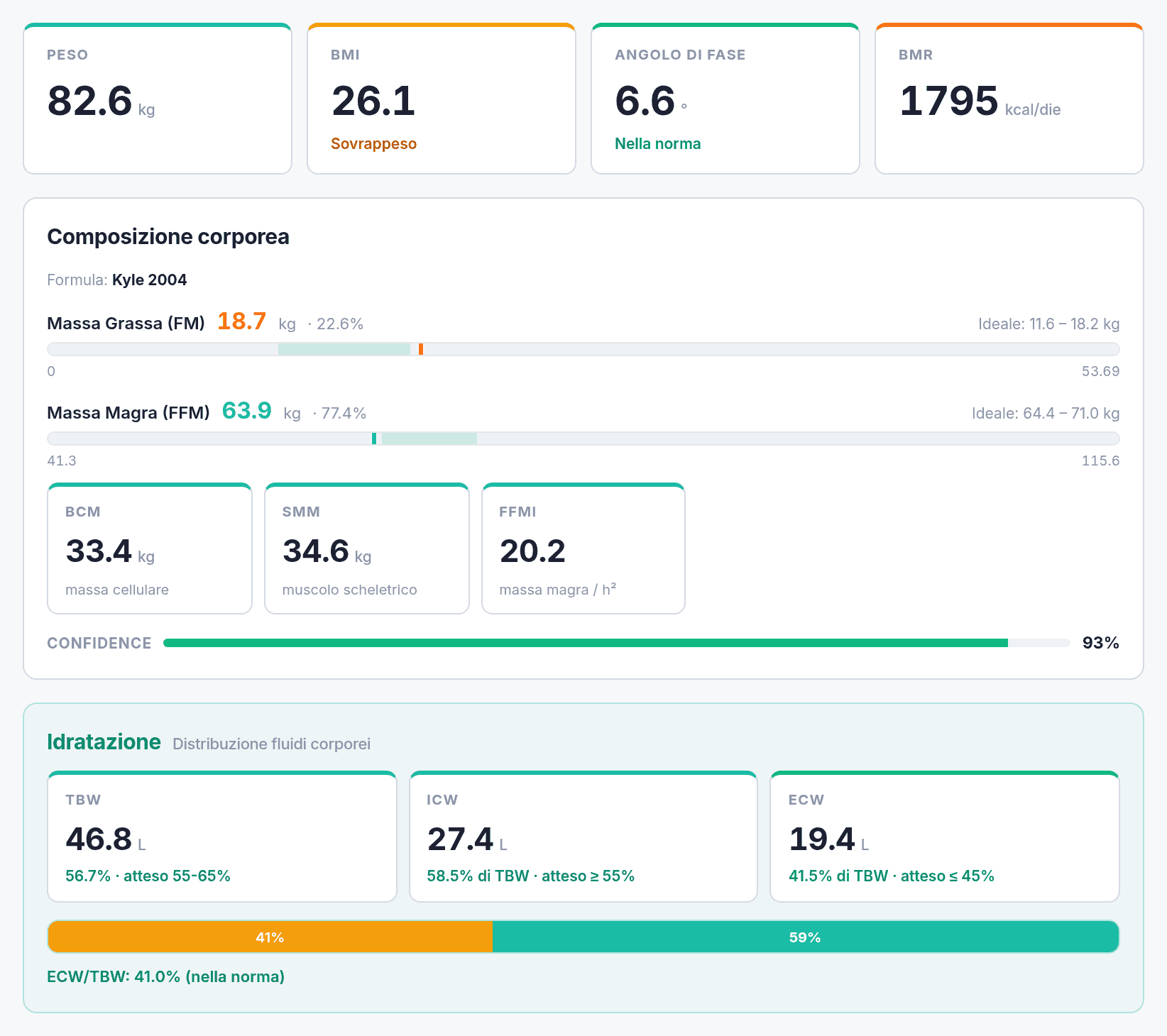
Task: Select the 1795 kcal/die value
Action: (x=980, y=101)
